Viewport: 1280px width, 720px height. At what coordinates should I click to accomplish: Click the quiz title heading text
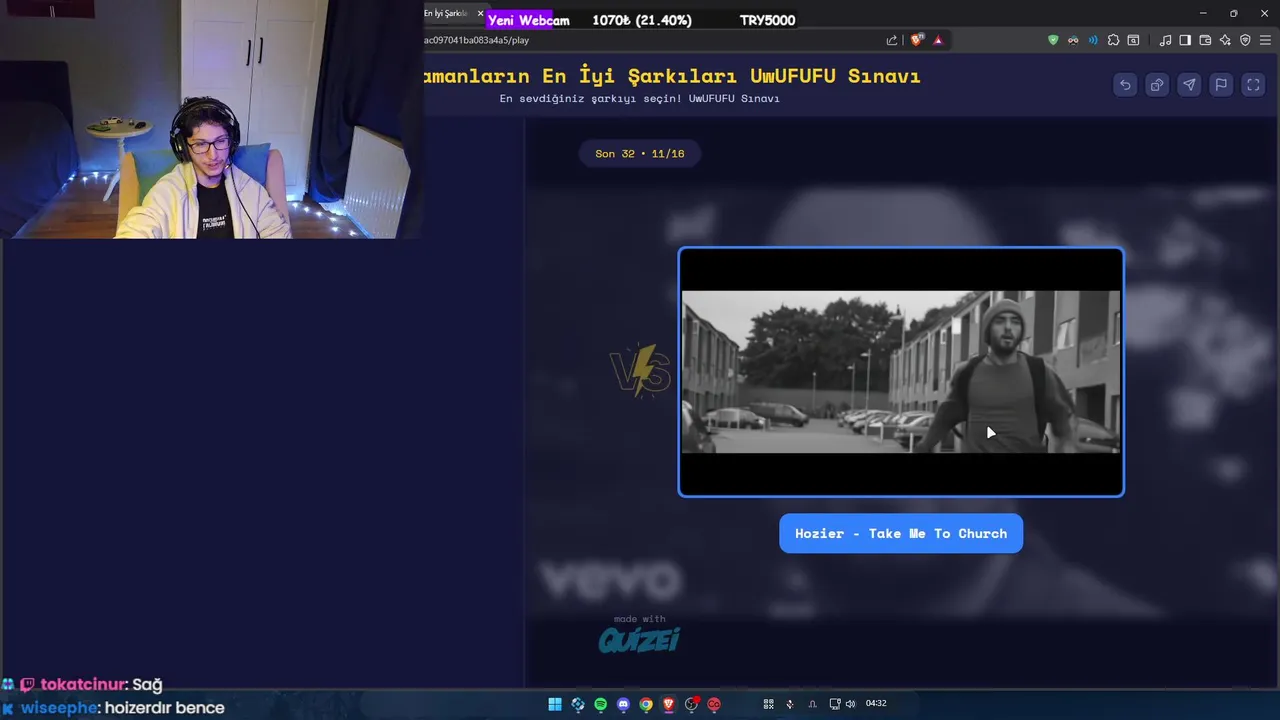[x=672, y=76]
